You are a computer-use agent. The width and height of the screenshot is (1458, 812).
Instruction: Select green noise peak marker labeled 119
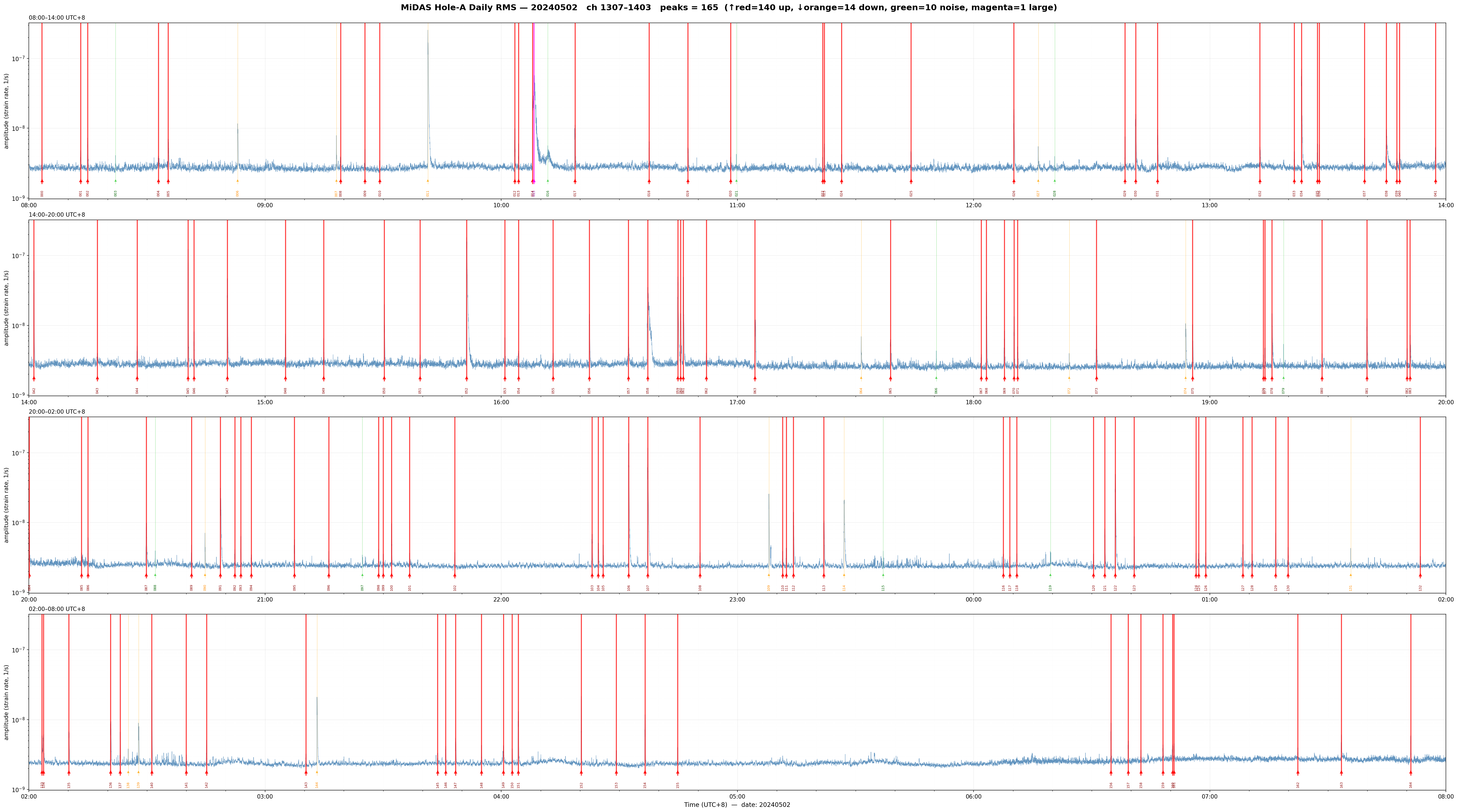pyautogui.click(x=1051, y=575)
